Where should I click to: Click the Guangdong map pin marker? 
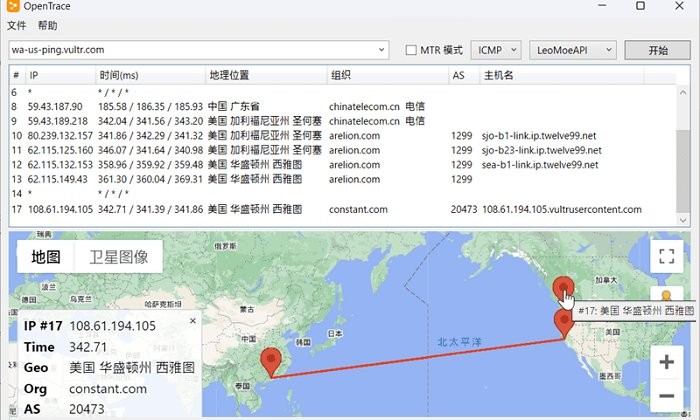pyautogui.click(x=270, y=361)
